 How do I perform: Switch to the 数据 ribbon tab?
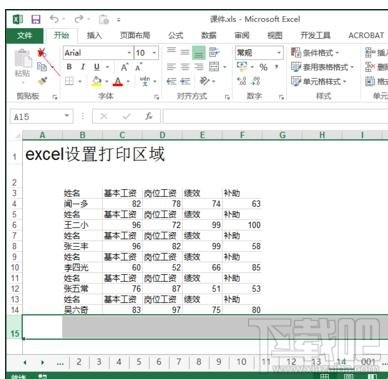(209, 35)
